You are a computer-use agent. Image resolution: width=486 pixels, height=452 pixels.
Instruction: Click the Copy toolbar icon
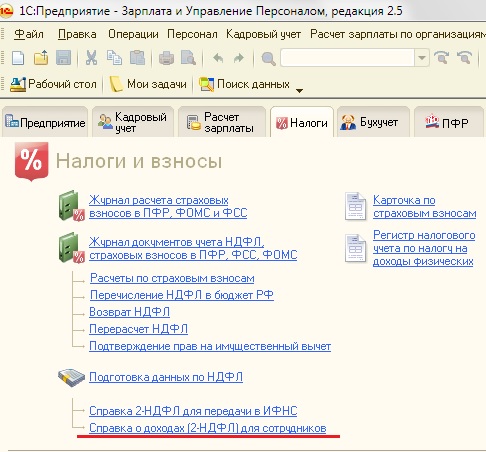114,58
